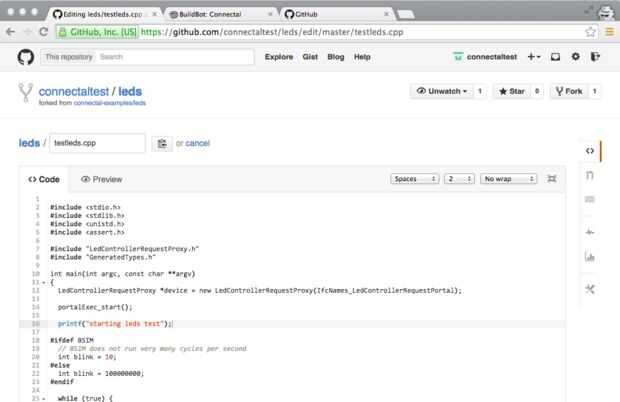620x402 pixels.
Task: Open account settings gear icon
Action: click(576, 57)
